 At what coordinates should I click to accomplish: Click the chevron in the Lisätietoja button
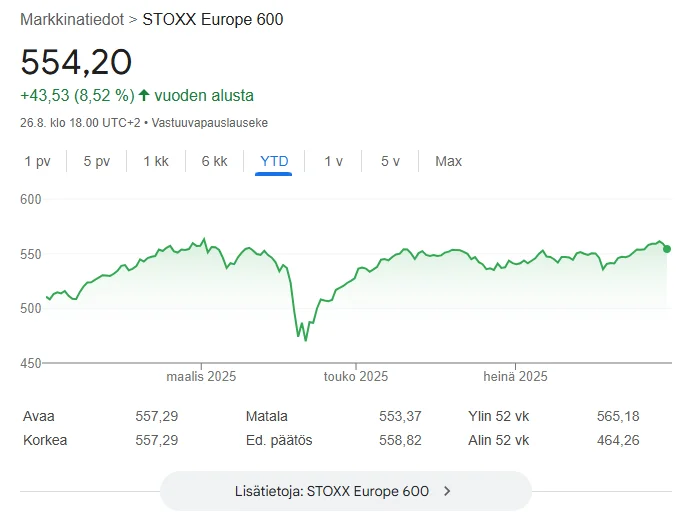pyautogui.click(x=447, y=491)
